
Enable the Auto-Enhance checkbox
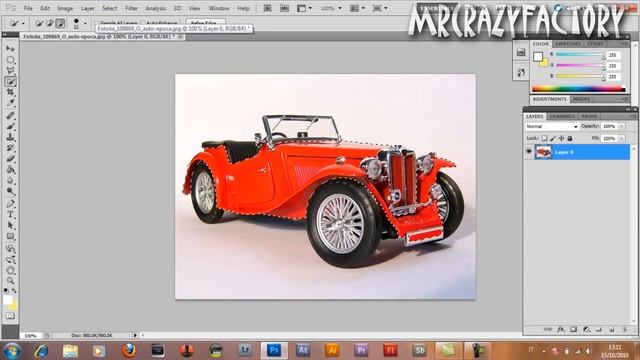click(143, 24)
